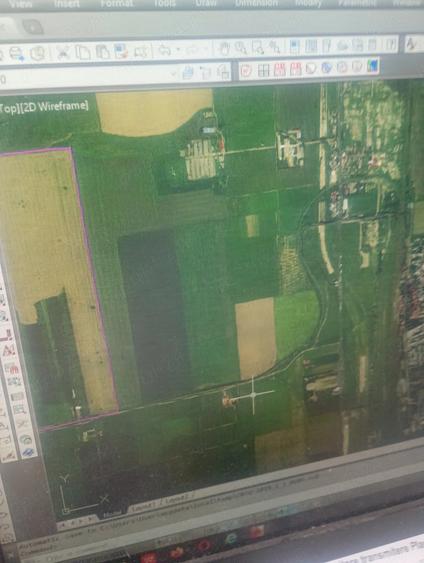Switch to the Model tab
This screenshot has height=563, width=424.
112,515
